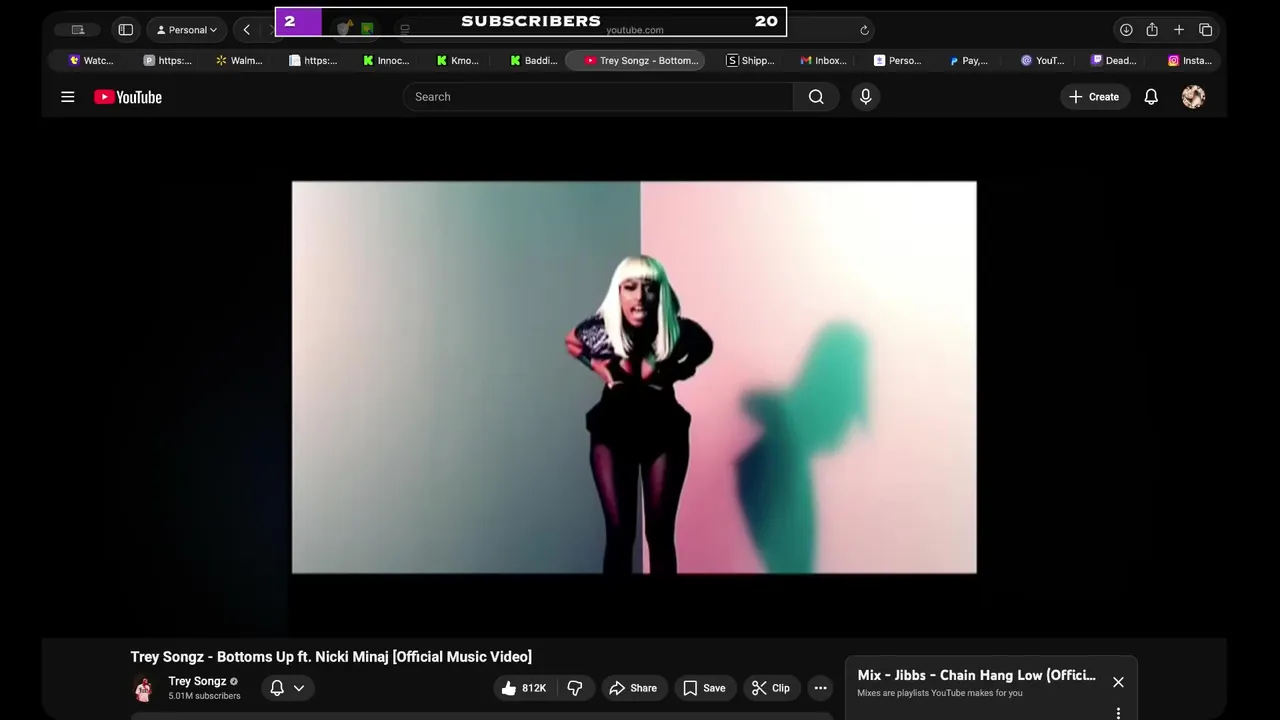Go to the YouTube home logo
The height and width of the screenshot is (720, 1280).
pyautogui.click(x=128, y=97)
